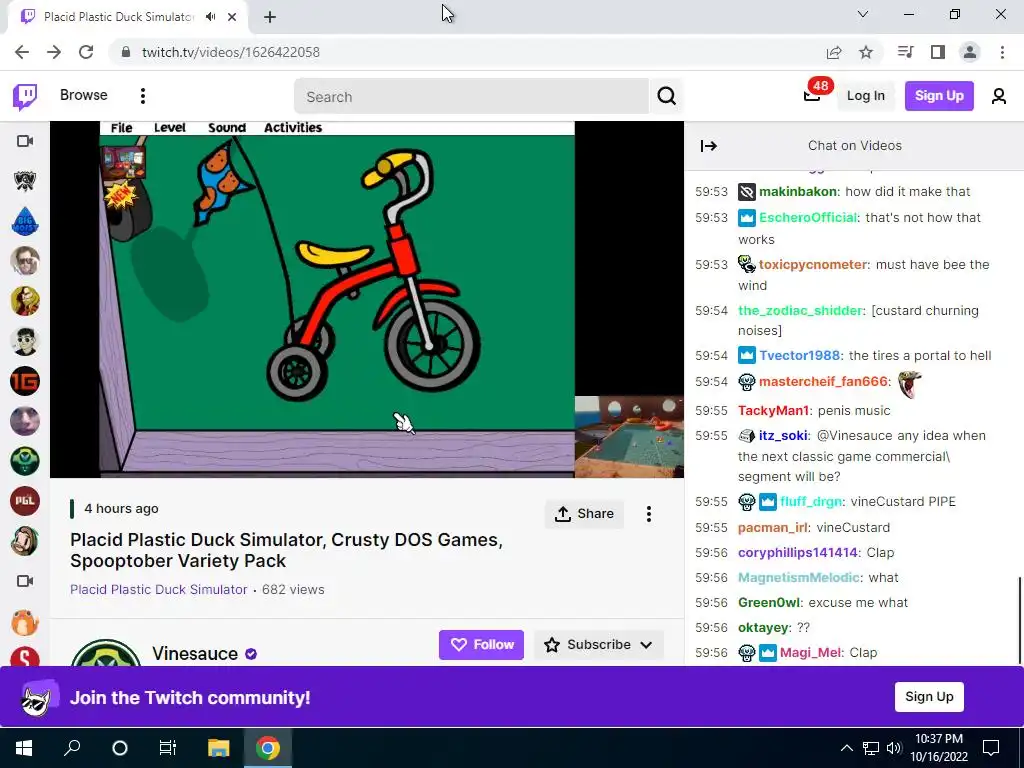The height and width of the screenshot is (768, 1024).
Task: Click the Log In button
Action: 865,96
